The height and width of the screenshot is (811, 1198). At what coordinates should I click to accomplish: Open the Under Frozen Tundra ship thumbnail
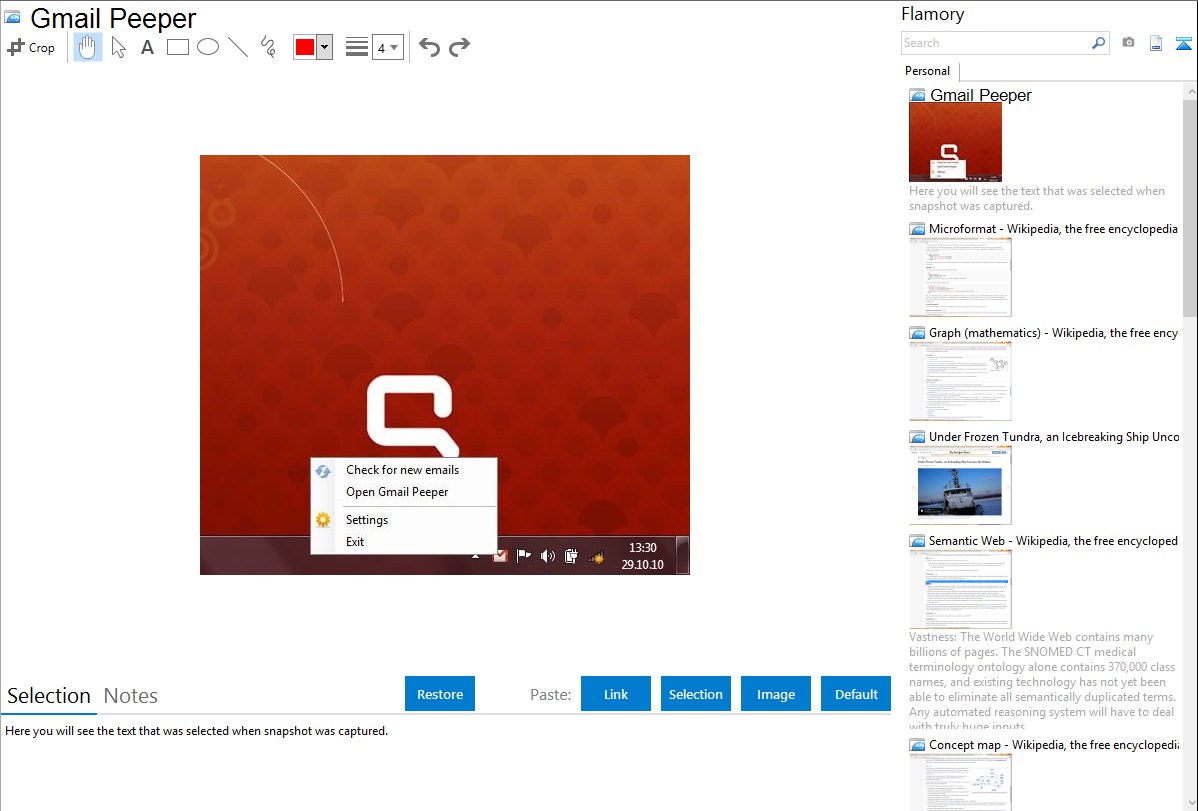960,485
